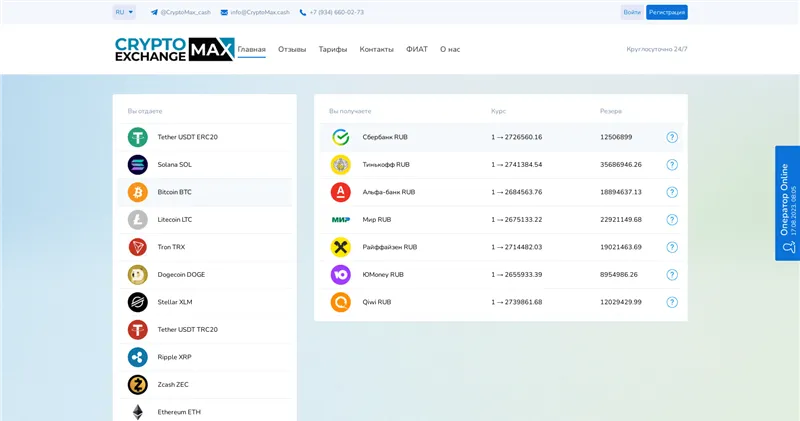Click the Курс column header

click(x=498, y=111)
